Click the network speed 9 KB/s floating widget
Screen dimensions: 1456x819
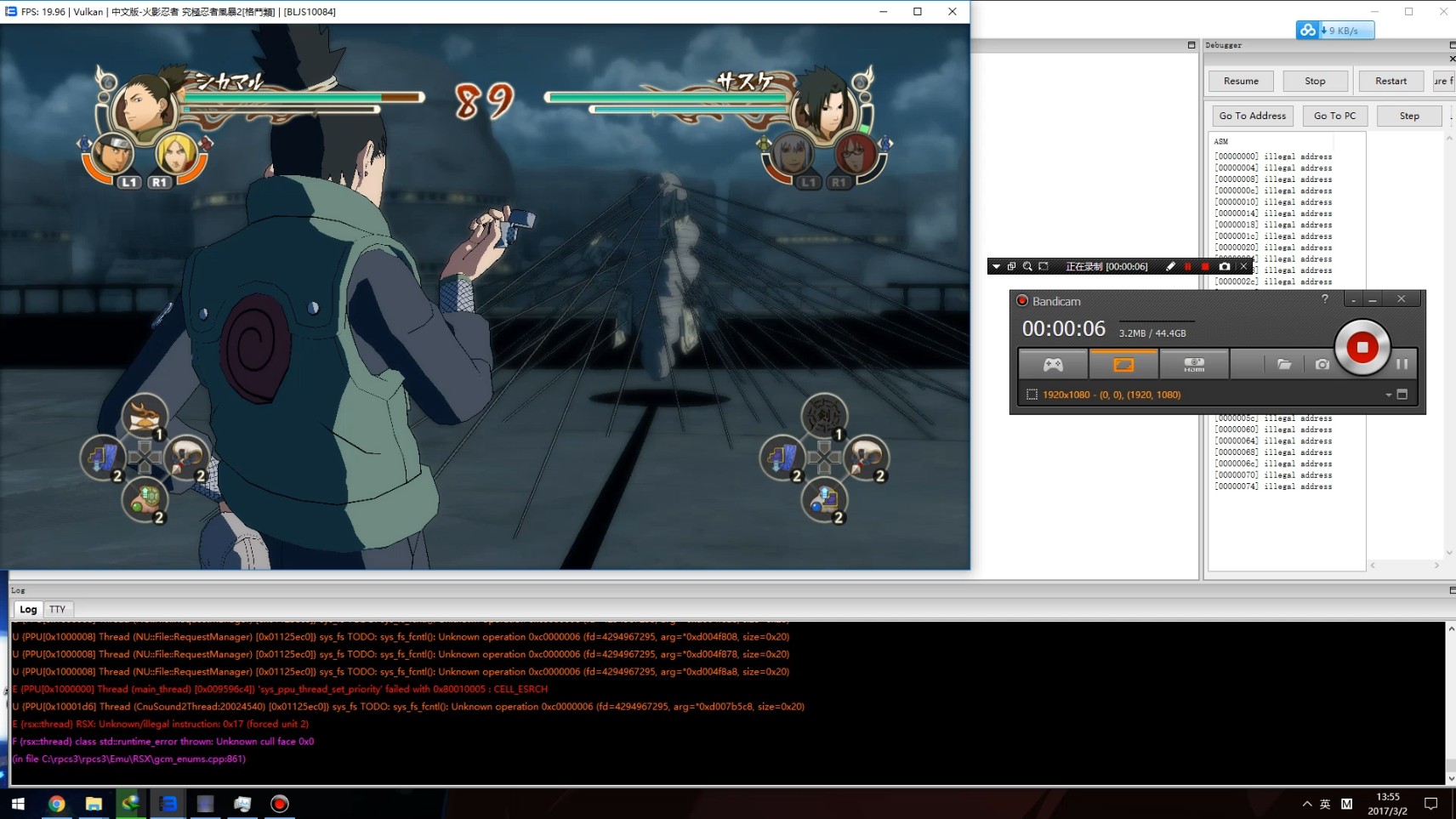tap(1335, 30)
